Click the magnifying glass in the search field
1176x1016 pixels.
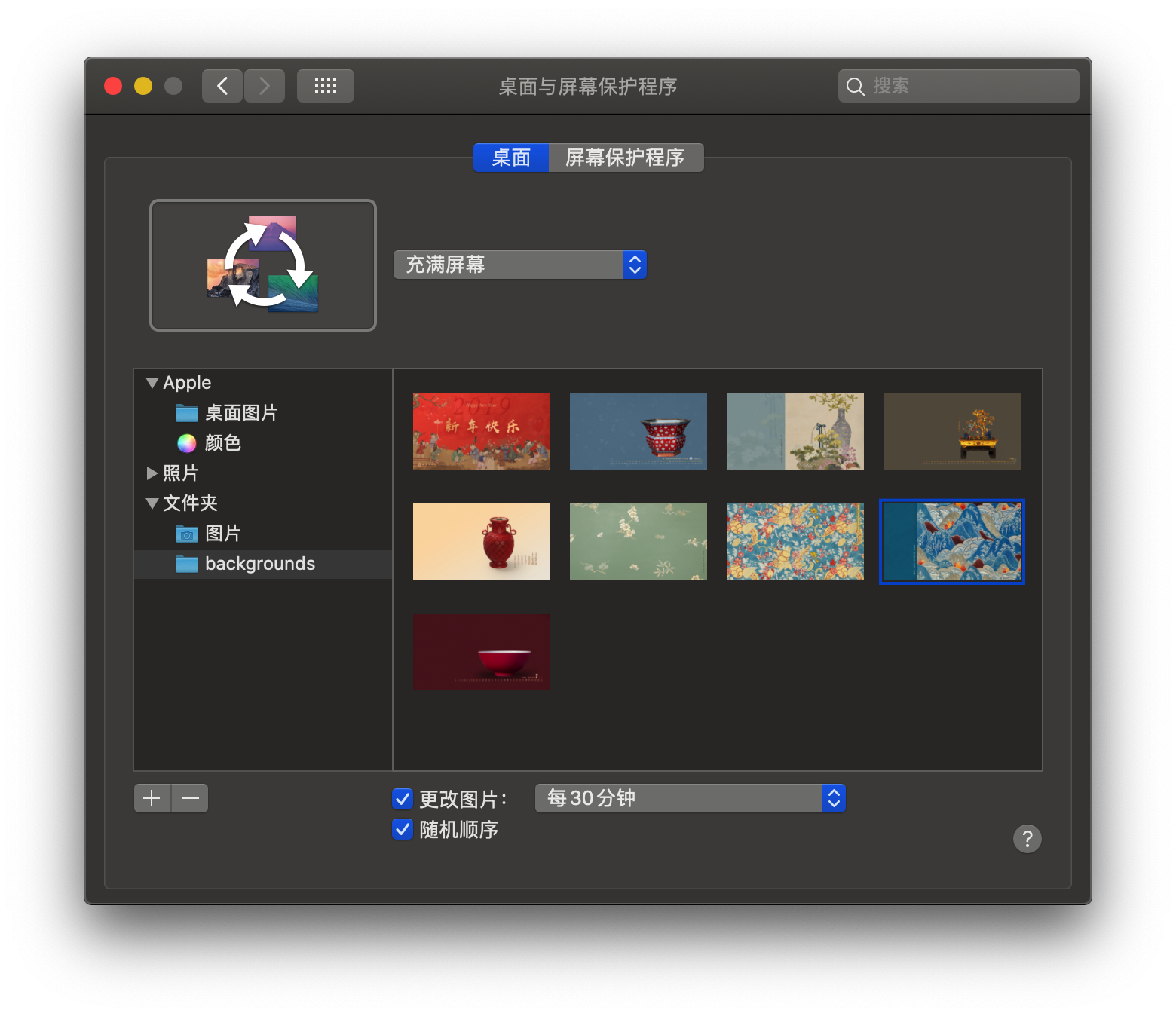pos(856,86)
